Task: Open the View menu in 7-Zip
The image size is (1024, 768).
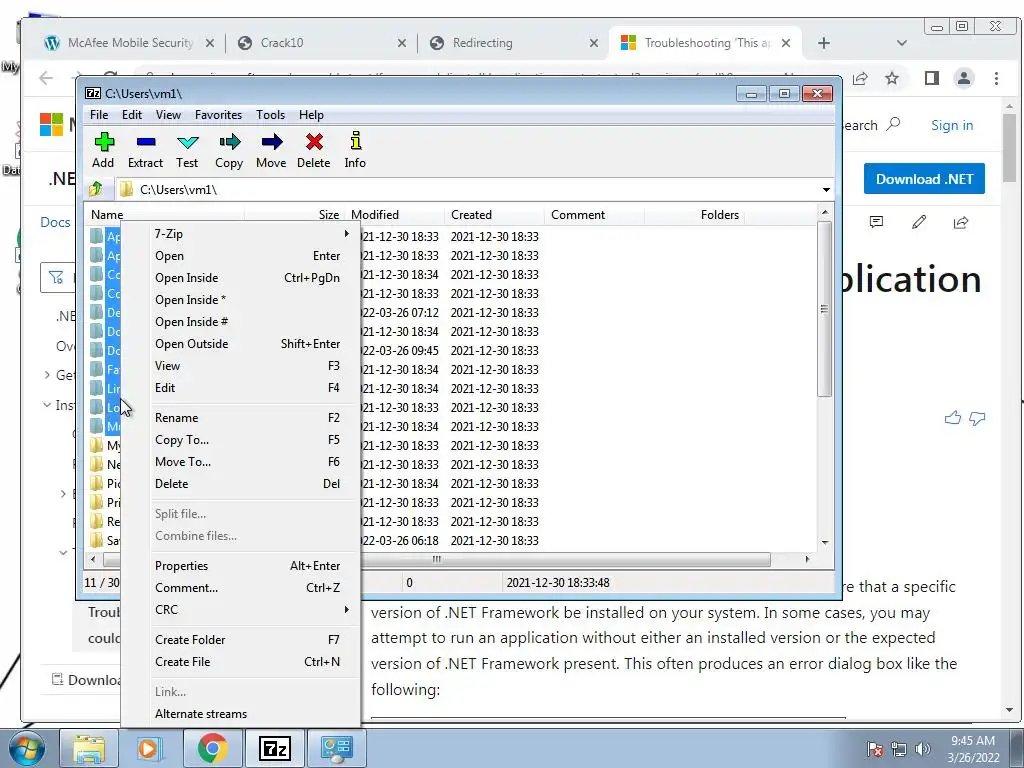Action: click(x=168, y=115)
